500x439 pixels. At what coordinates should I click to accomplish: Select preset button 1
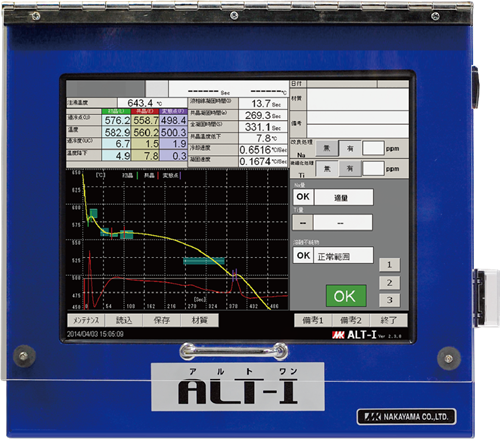click(389, 265)
